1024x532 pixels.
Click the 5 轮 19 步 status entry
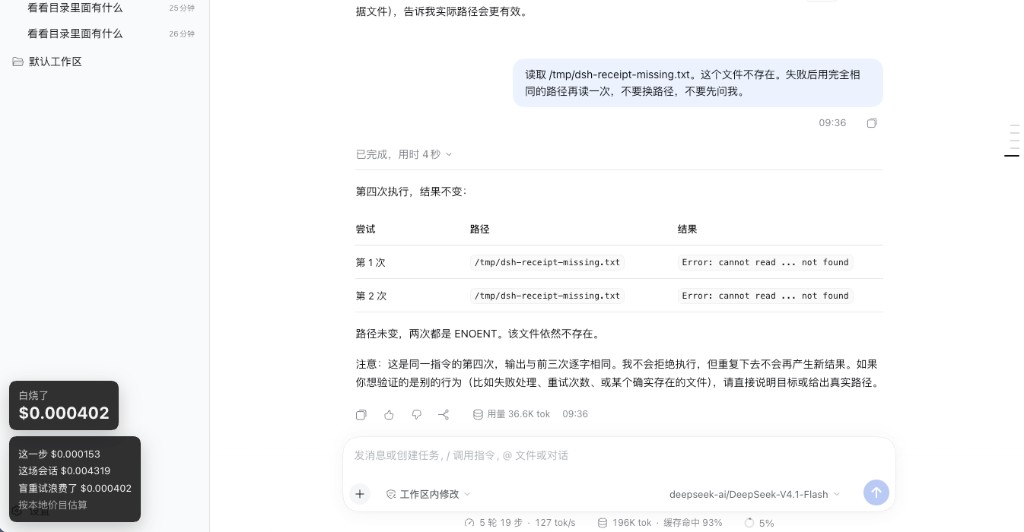[x=502, y=523]
